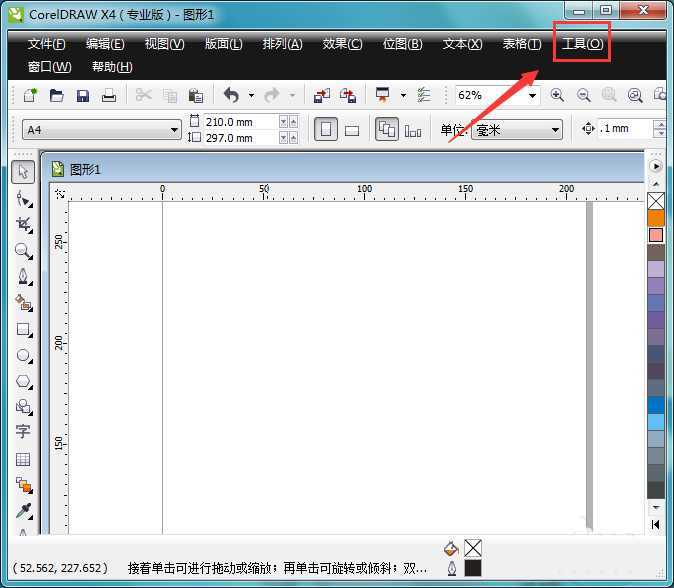Select the Table tool

point(23,459)
